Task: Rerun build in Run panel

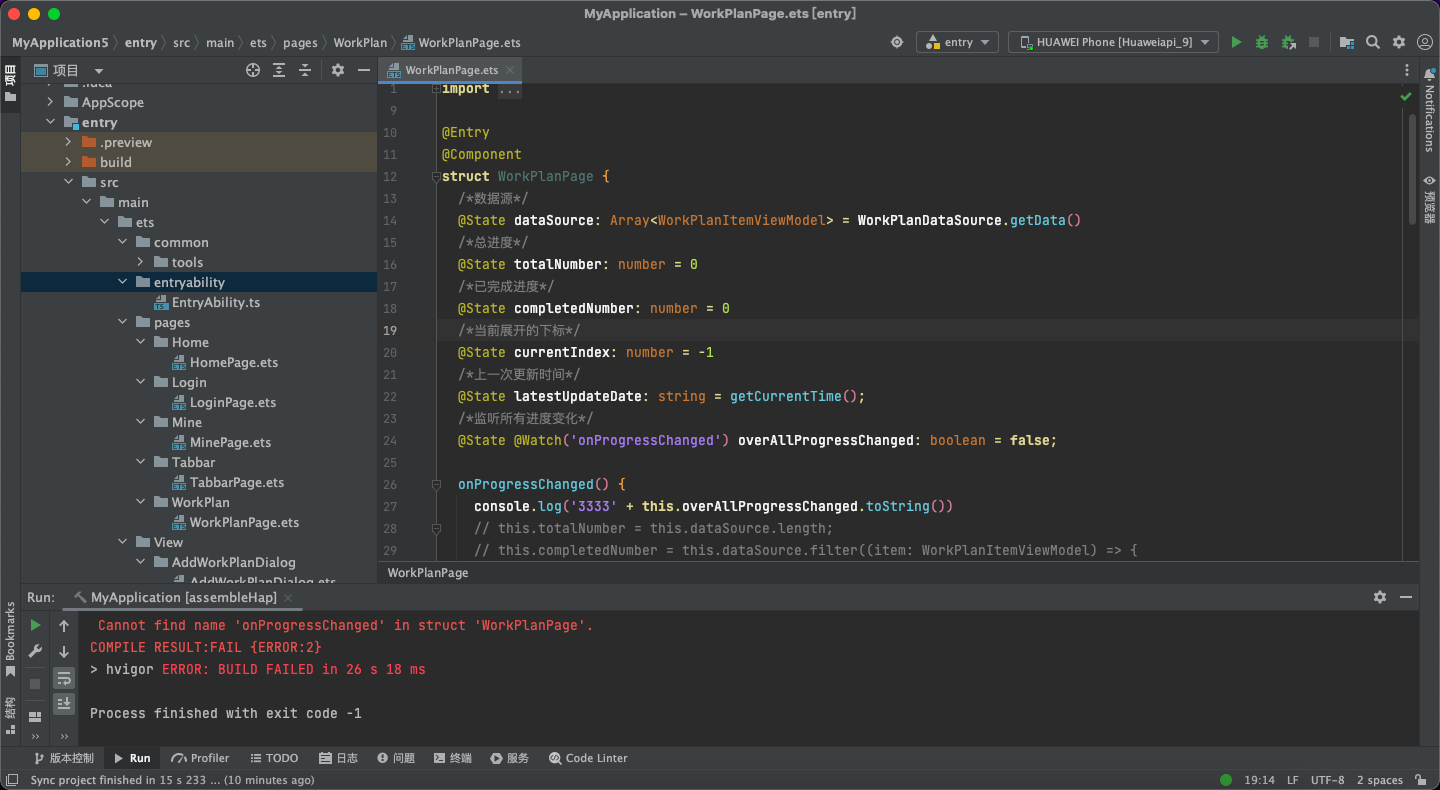Action: click(x=35, y=625)
